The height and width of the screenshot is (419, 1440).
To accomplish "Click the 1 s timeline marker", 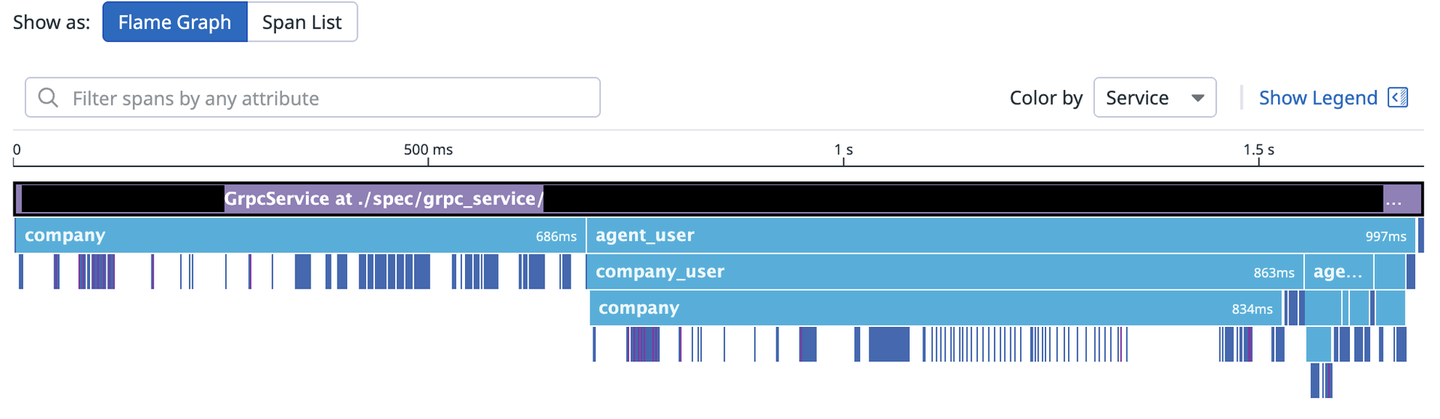I will pos(844,150).
